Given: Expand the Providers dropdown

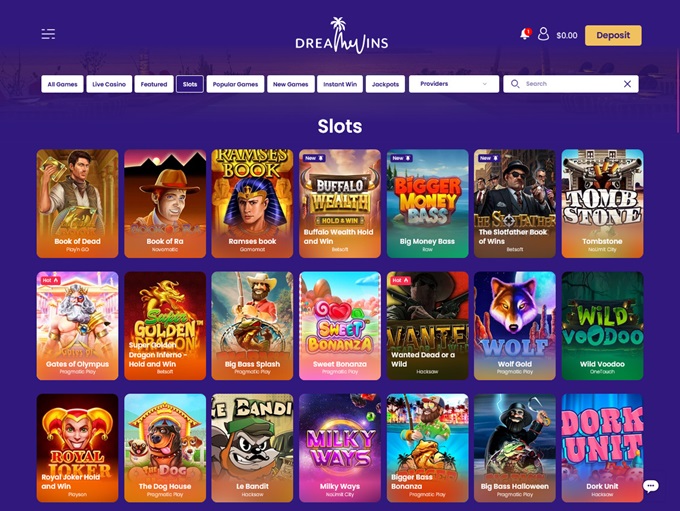Looking at the screenshot, I should [454, 84].
